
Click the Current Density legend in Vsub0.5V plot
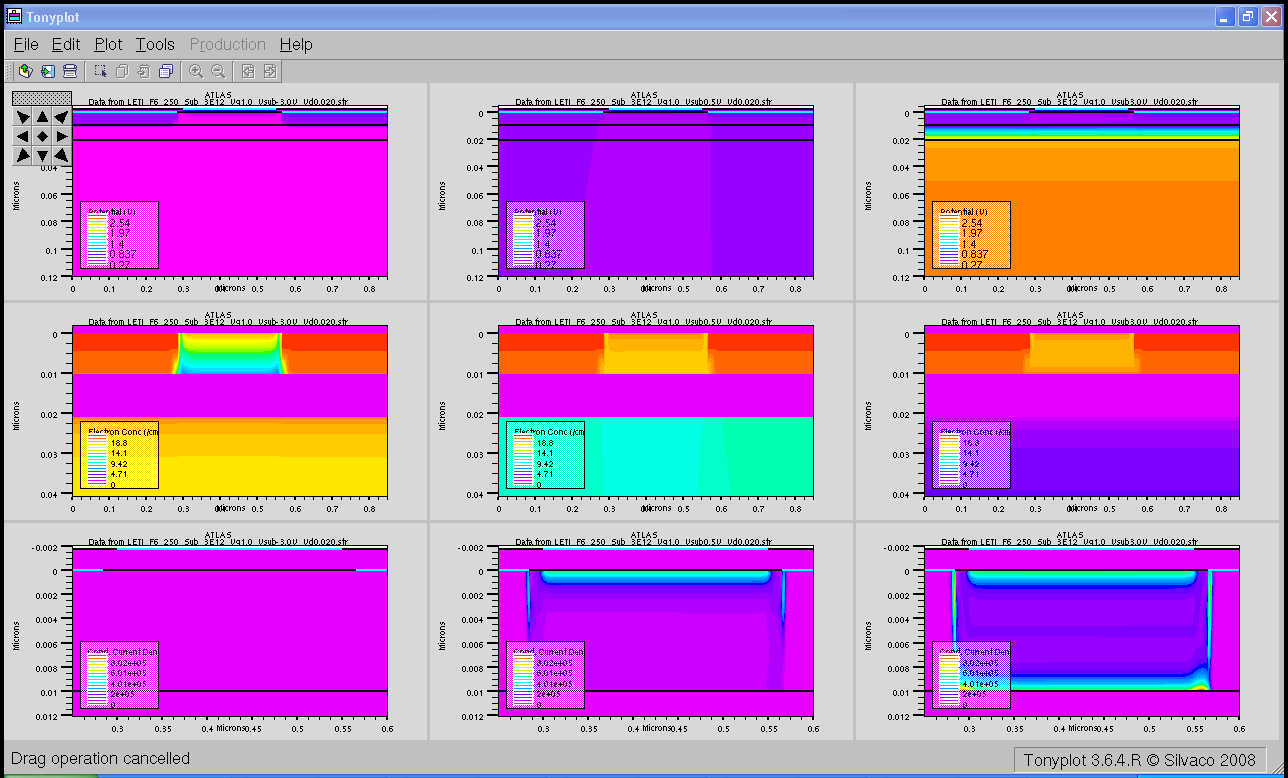(545, 675)
